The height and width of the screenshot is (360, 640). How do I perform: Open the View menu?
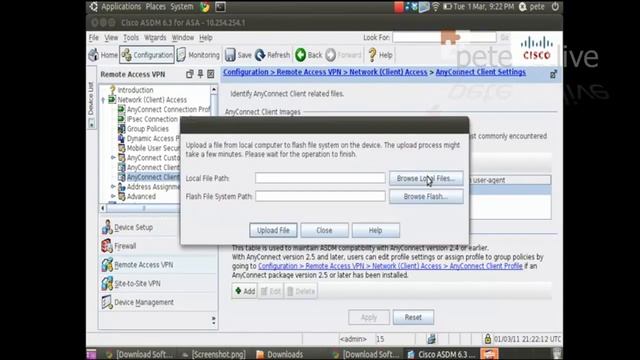click(x=111, y=38)
